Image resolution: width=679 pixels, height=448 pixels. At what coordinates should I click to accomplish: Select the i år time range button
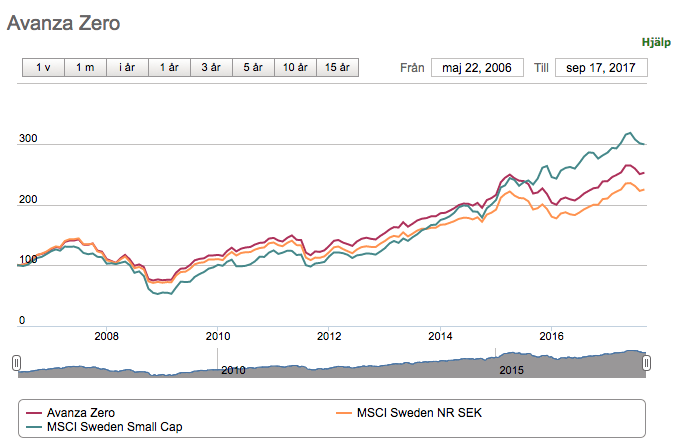pyautogui.click(x=127, y=68)
